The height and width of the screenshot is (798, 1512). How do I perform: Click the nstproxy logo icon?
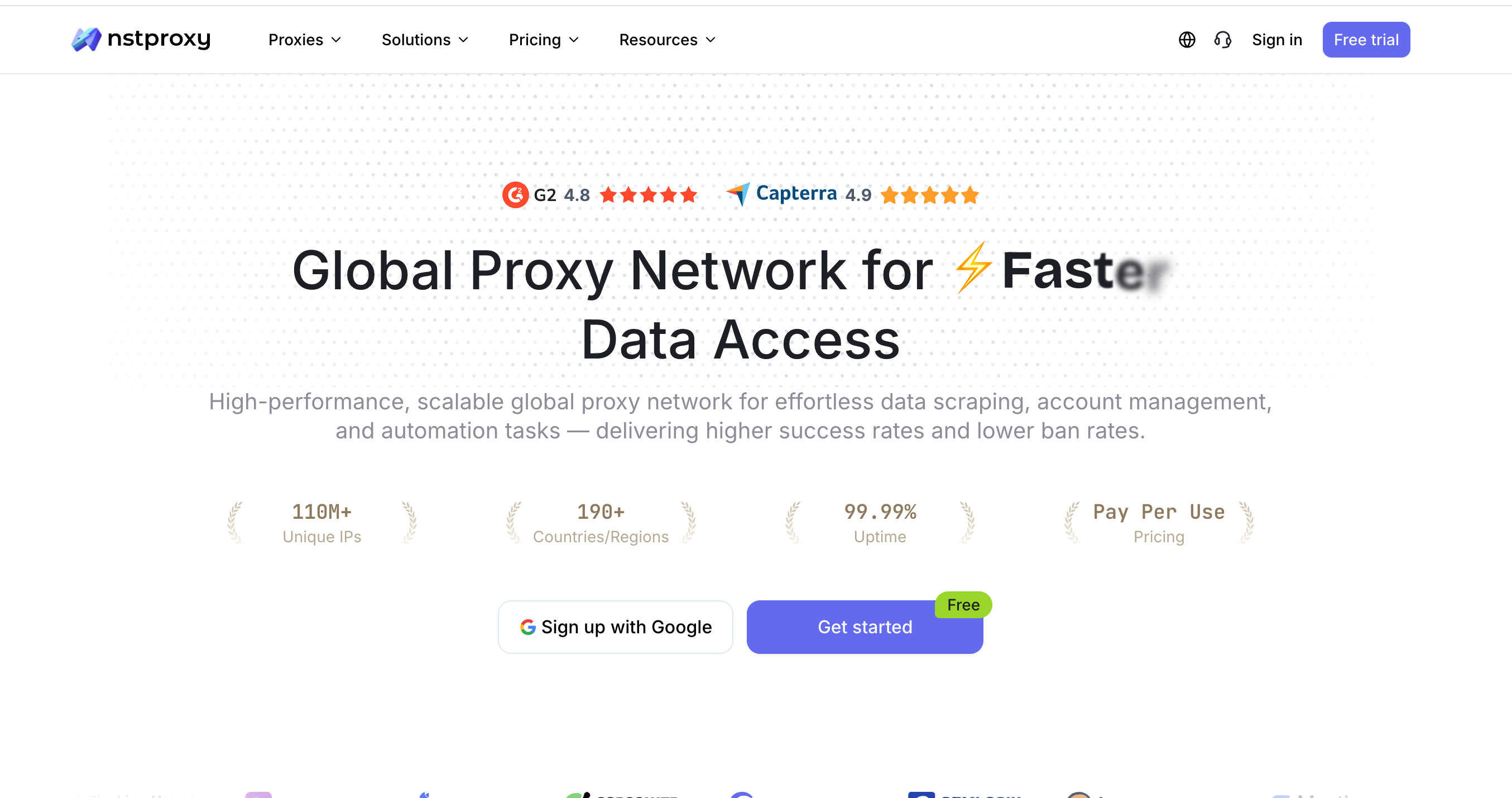click(87, 39)
